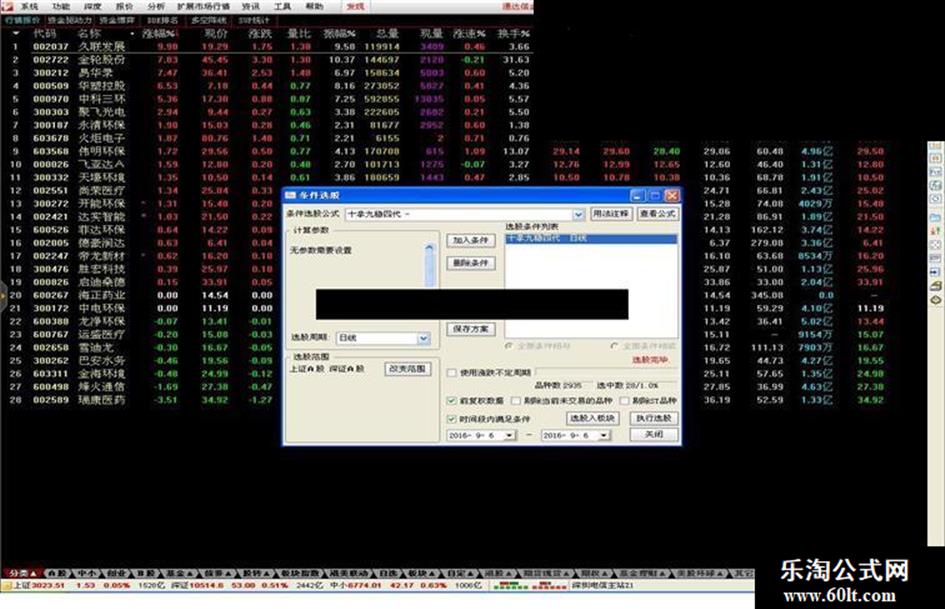Select stock row 金轮股份

(267, 60)
